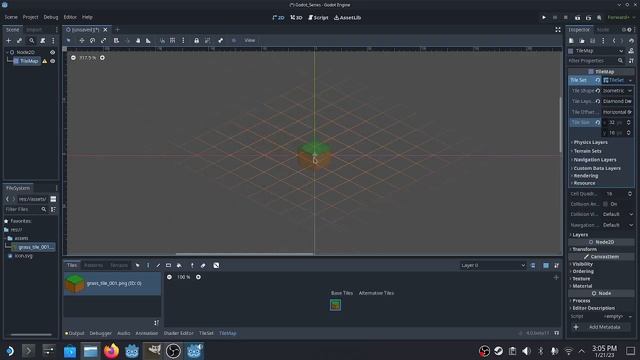Select the TileMap eraser tool
Screen dimensions: 640x360
203,265
